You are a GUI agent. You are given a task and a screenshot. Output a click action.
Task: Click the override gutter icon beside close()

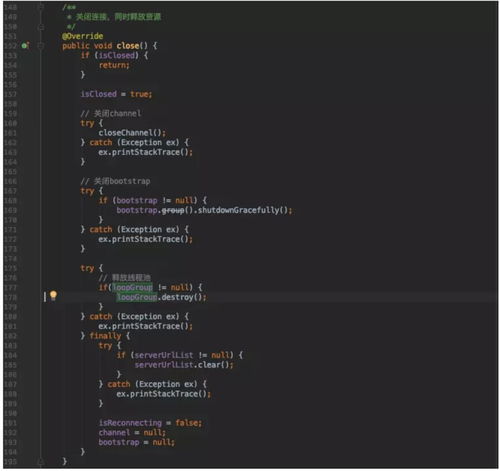click(x=25, y=45)
